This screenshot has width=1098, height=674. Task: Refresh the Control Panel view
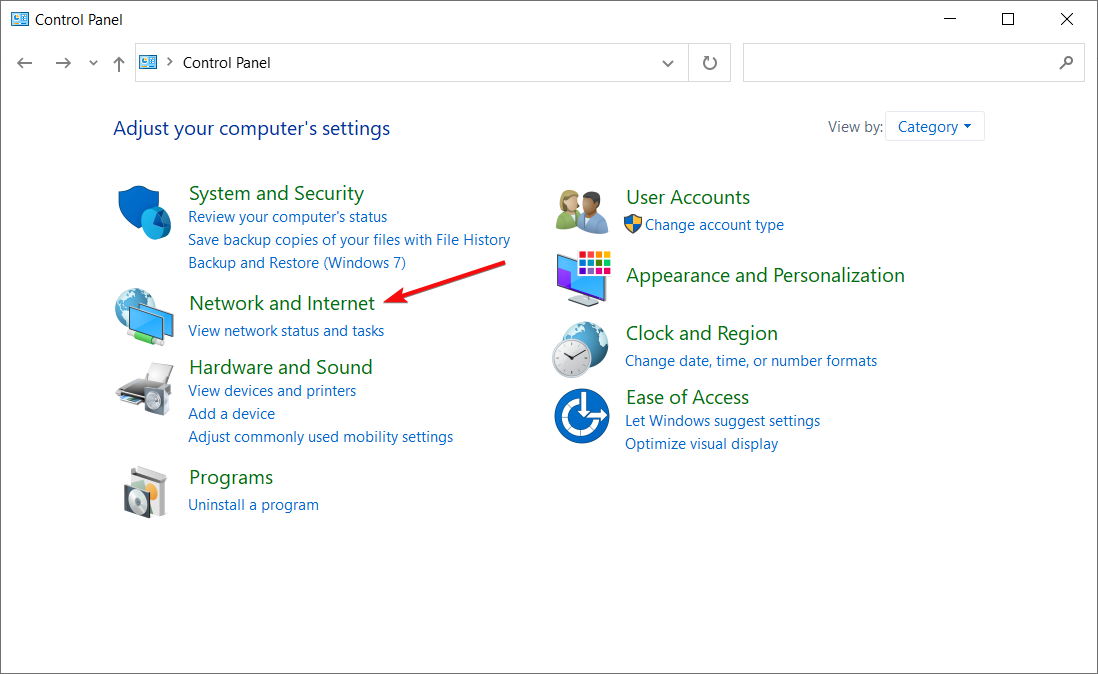coord(710,63)
